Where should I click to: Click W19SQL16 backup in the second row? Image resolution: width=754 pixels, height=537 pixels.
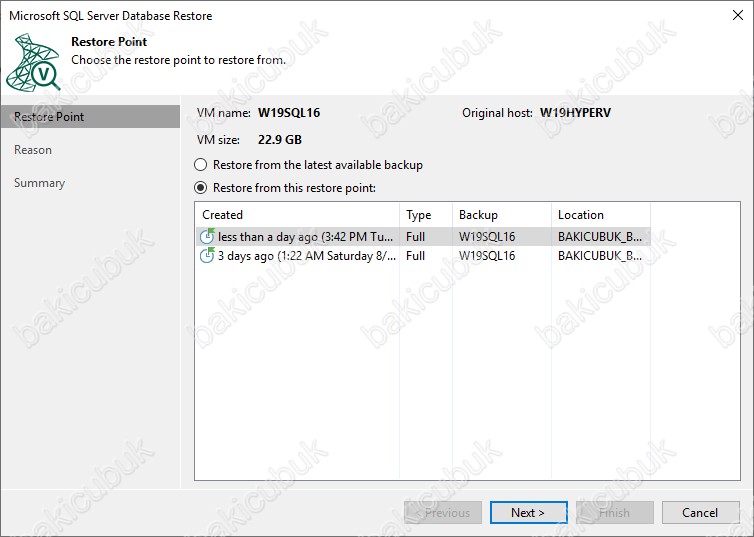click(487, 256)
